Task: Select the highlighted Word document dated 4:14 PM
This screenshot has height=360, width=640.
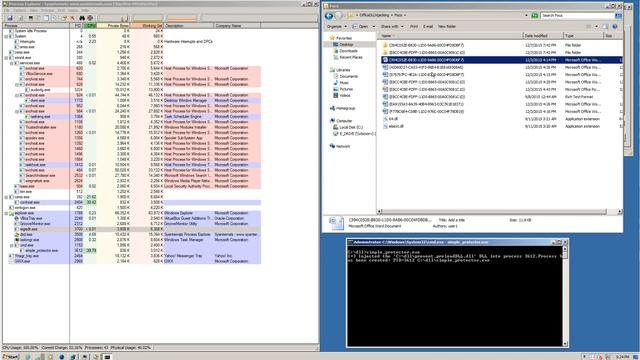Action: tap(502, 60)
